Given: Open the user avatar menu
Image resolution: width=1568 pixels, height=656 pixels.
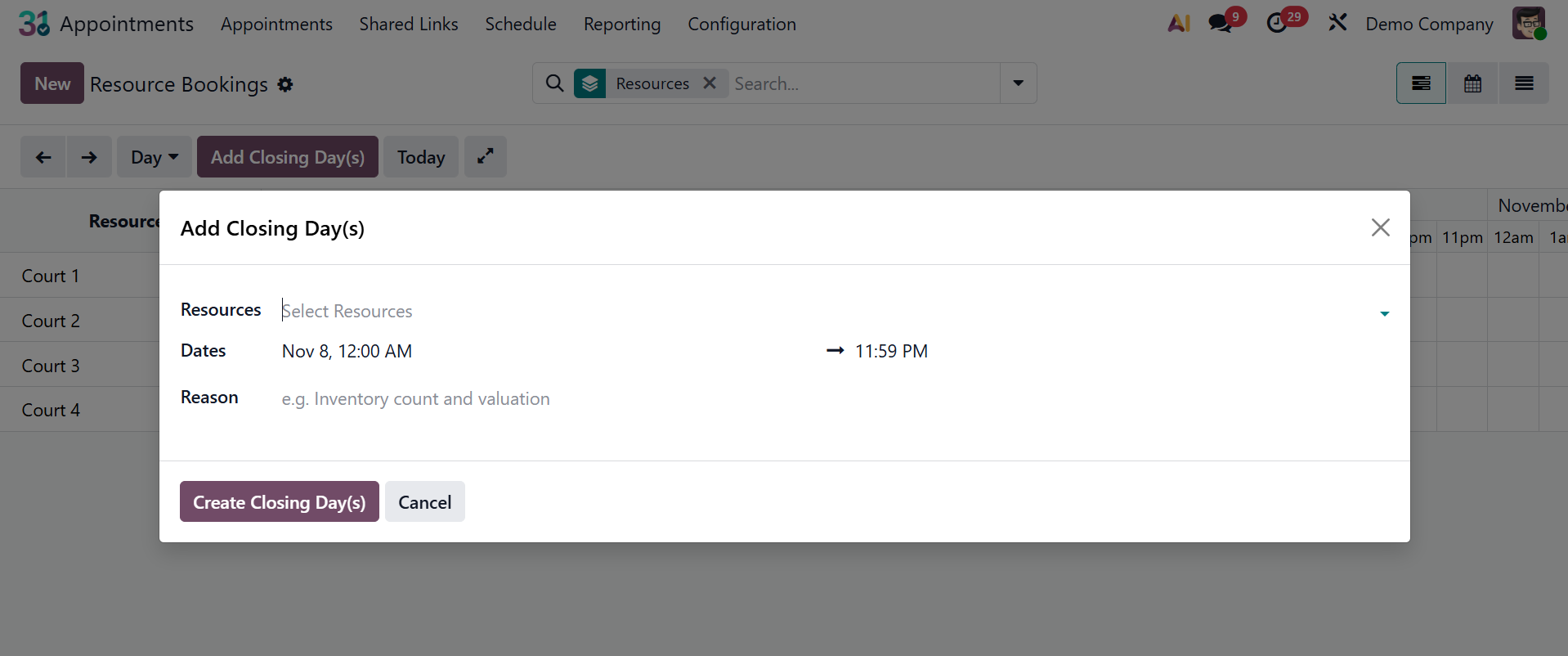Looking at the screenshot, I should [x=1528, y=24].
